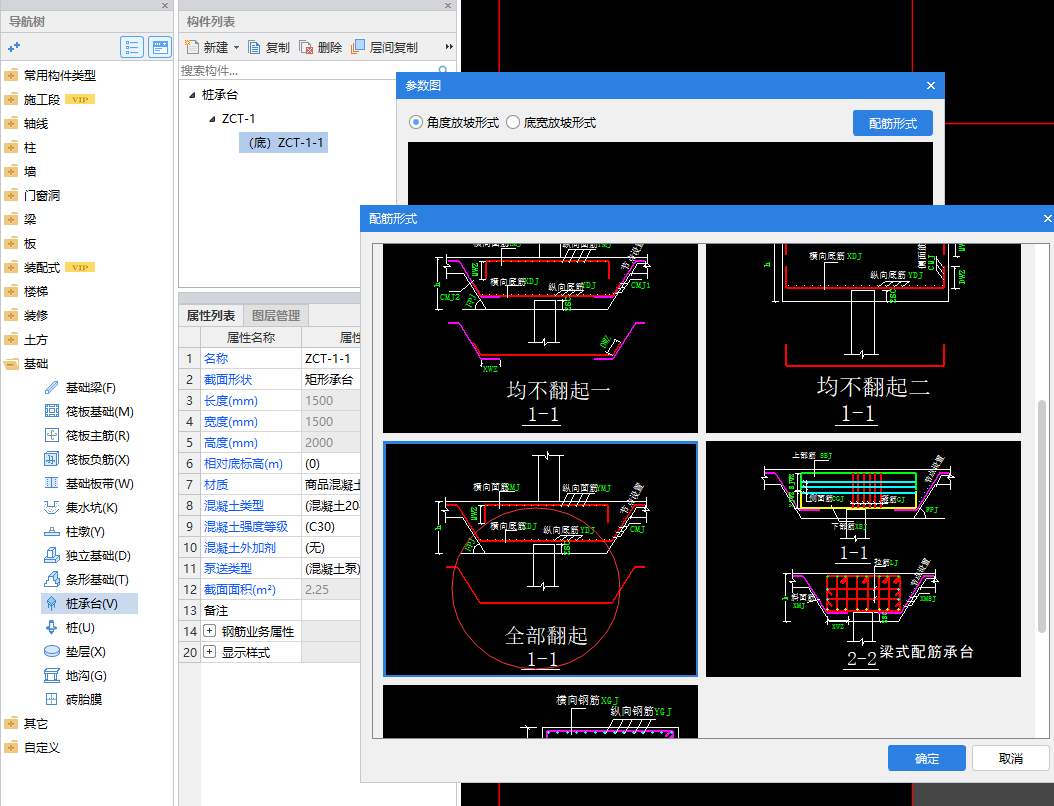Select 基础梁(F) in the navigation tree
Viewport: 1054px width, 806px height.
90,388
